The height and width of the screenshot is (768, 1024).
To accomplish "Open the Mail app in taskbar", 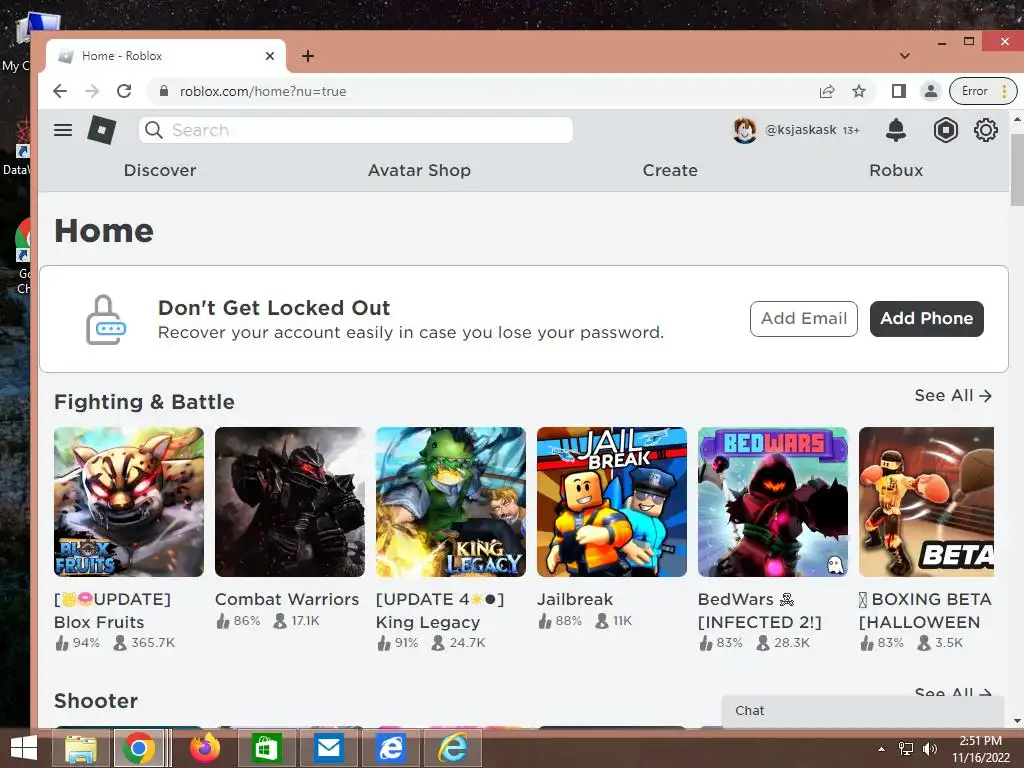I will 328,748.
